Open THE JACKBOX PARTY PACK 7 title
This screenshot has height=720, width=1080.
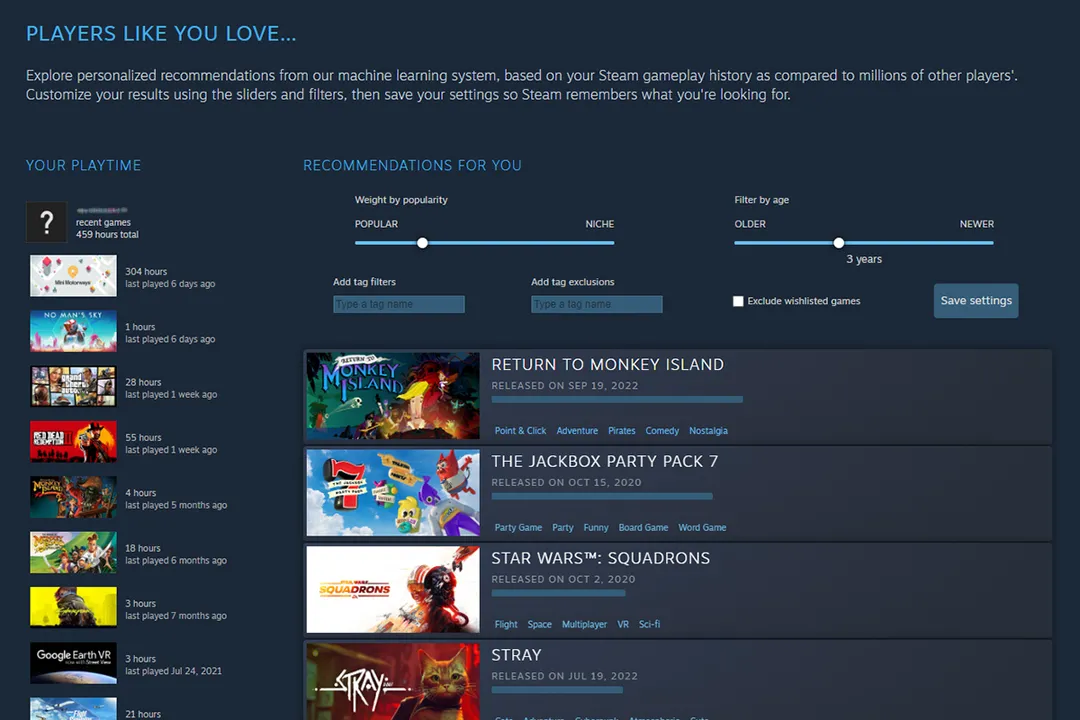click(605, 462)
